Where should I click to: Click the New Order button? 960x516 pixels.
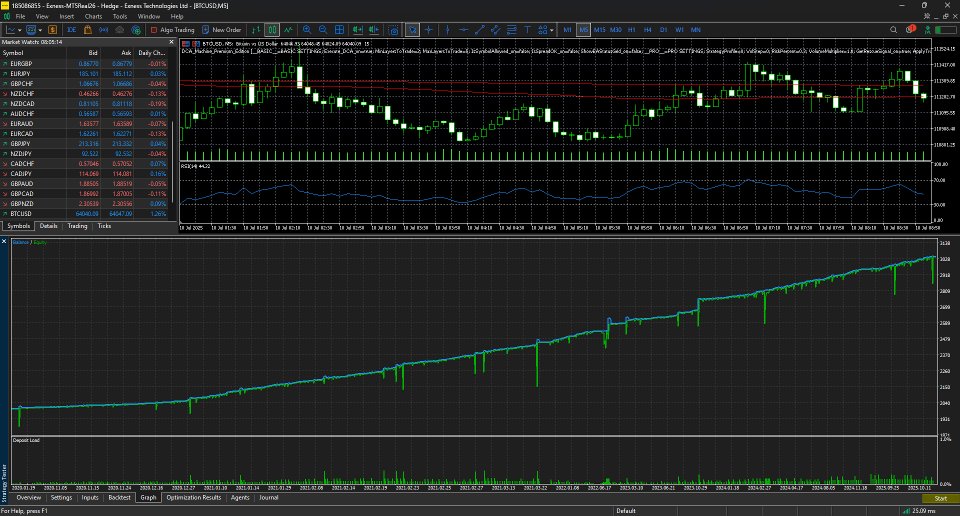[222, 29]
